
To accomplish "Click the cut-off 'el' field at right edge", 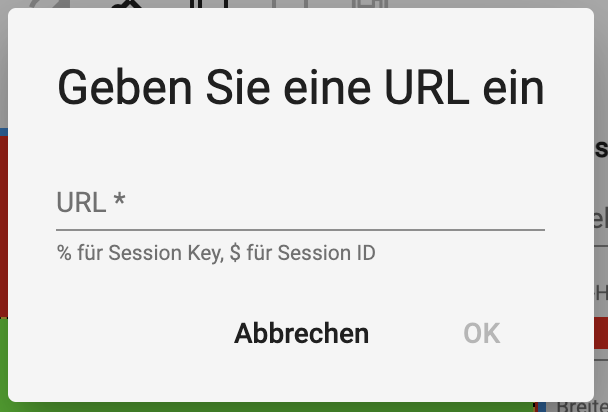I will coord(601,220).
